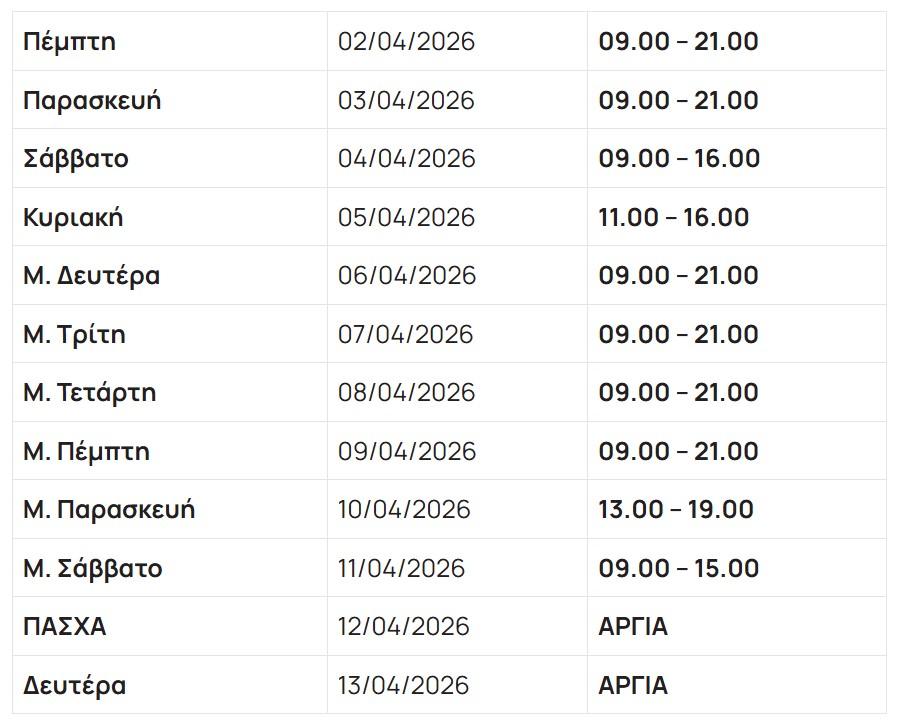Click the Μ. Πέμπτη row label

(86, 451)
